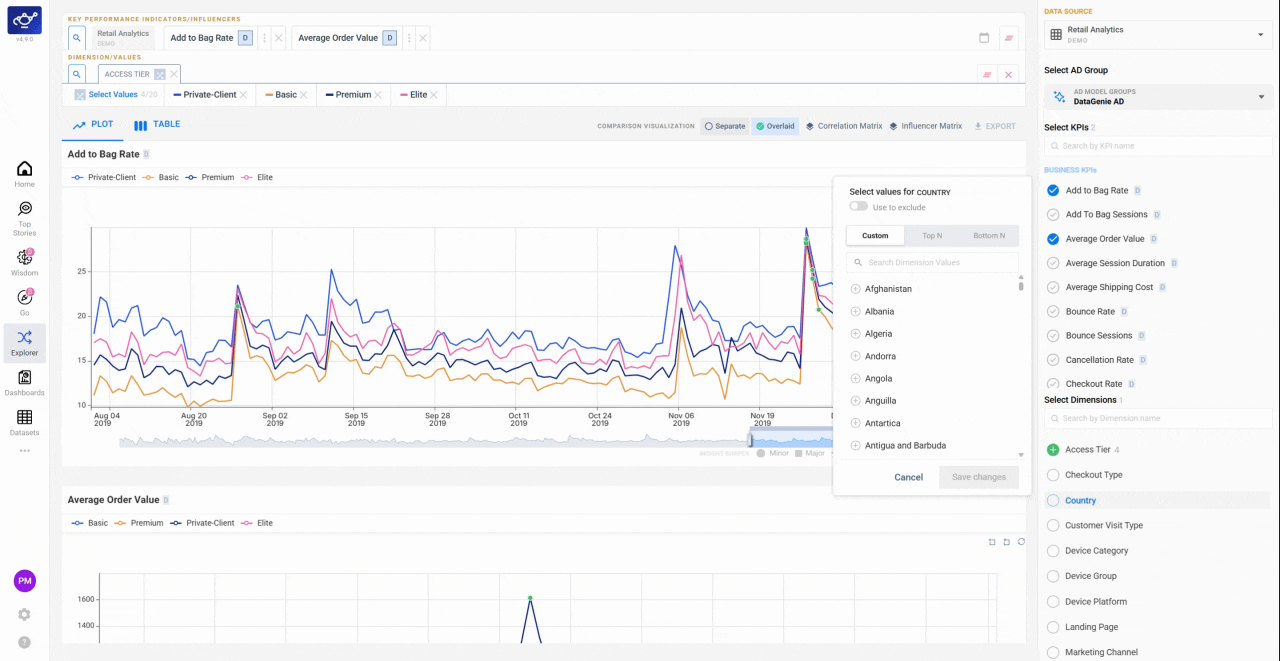Check Add To Bag Sessions KPI
Screen dimensions: 1280x661
coord(1053,215)
